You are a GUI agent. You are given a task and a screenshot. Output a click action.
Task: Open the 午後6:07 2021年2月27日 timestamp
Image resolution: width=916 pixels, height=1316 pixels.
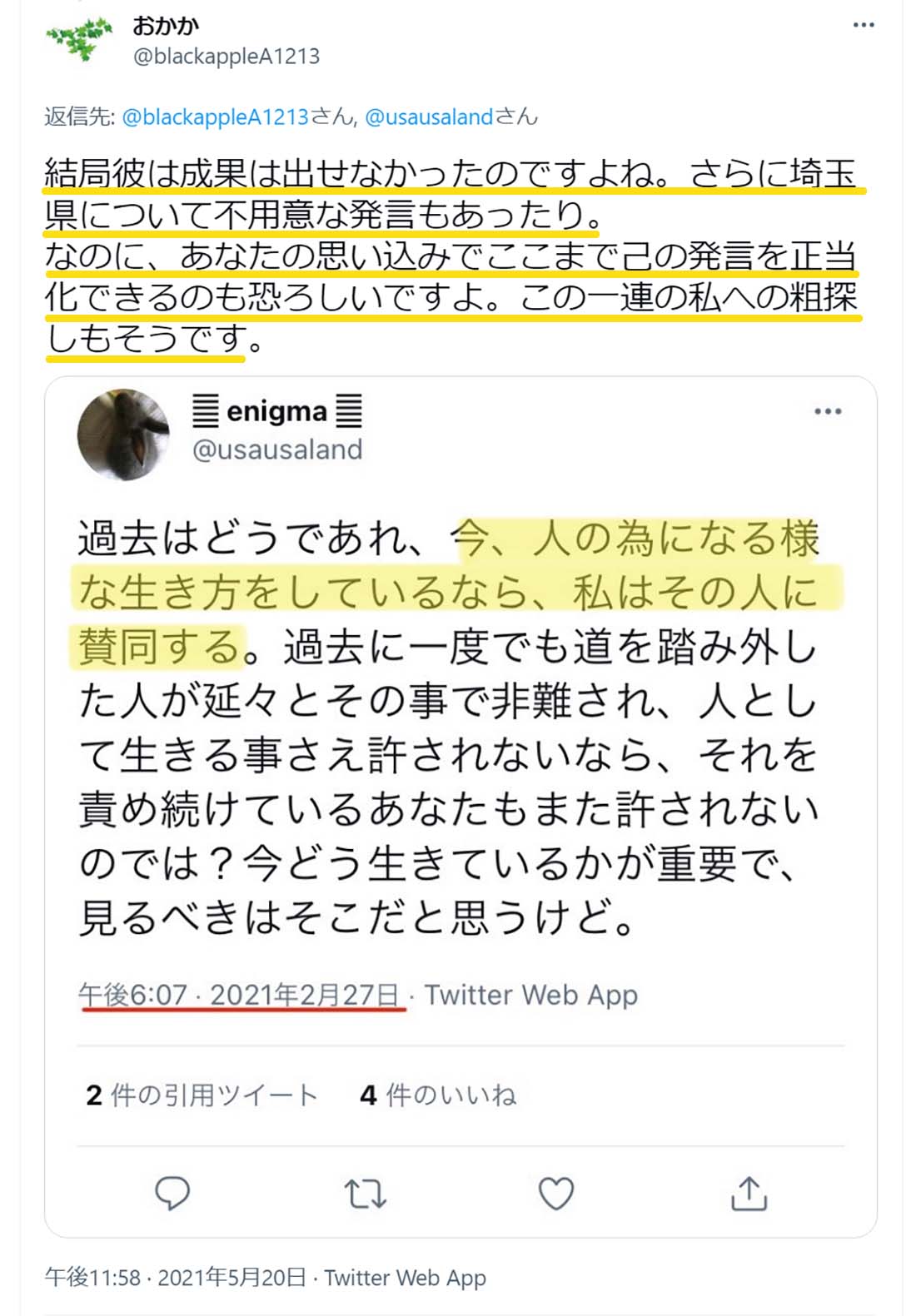(240, 995)
